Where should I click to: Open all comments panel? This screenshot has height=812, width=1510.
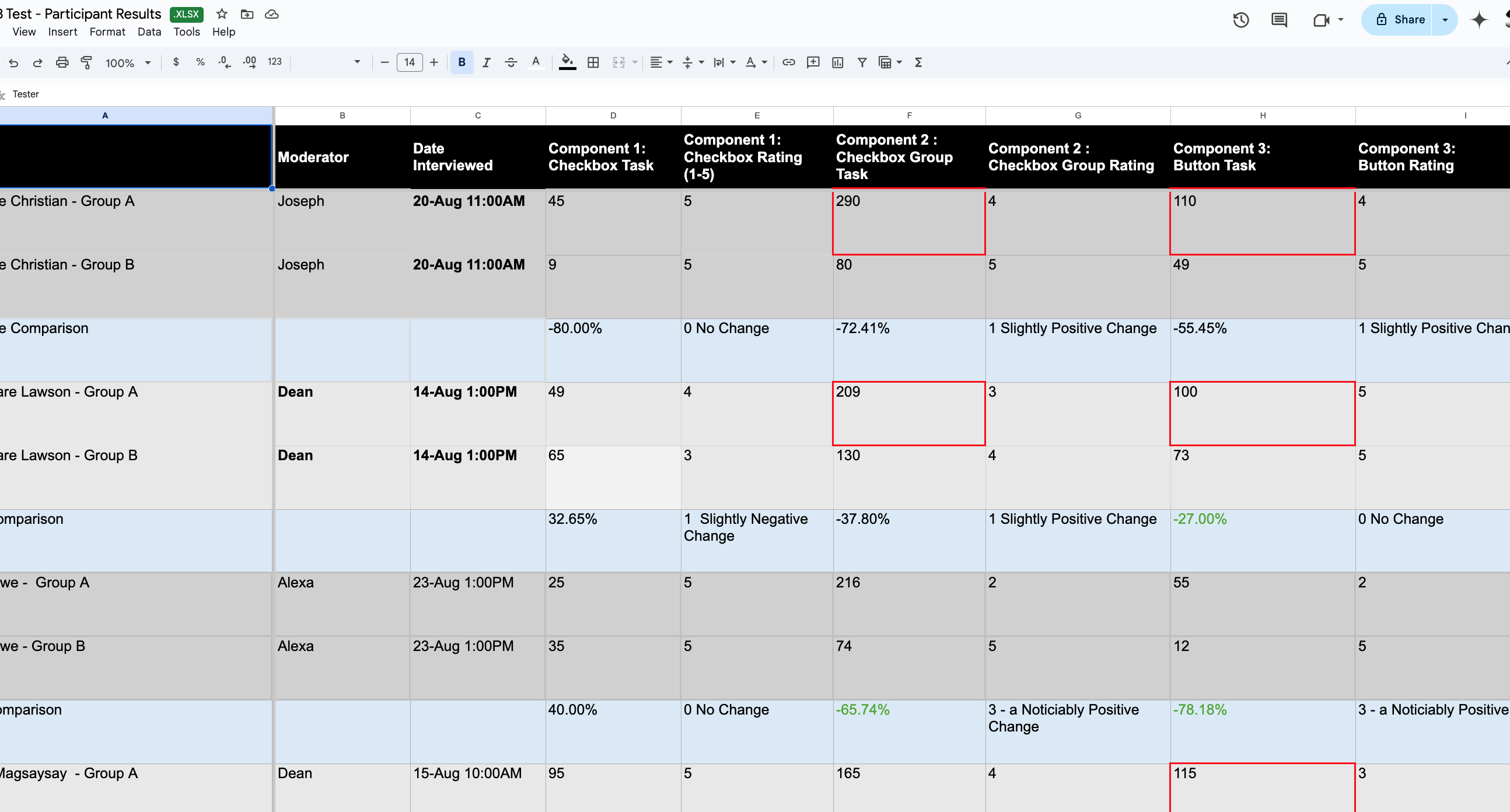[1278, 20]
